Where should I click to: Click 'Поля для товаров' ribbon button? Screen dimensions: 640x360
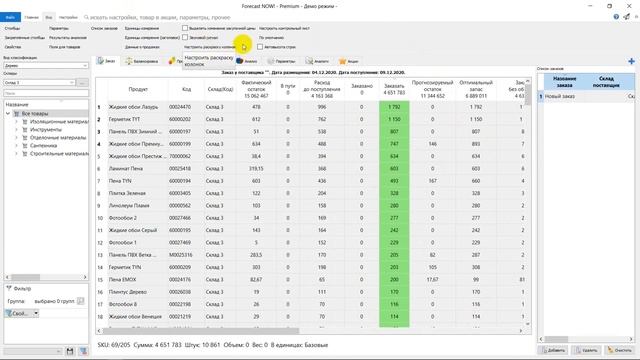click(x=64, y=47)
